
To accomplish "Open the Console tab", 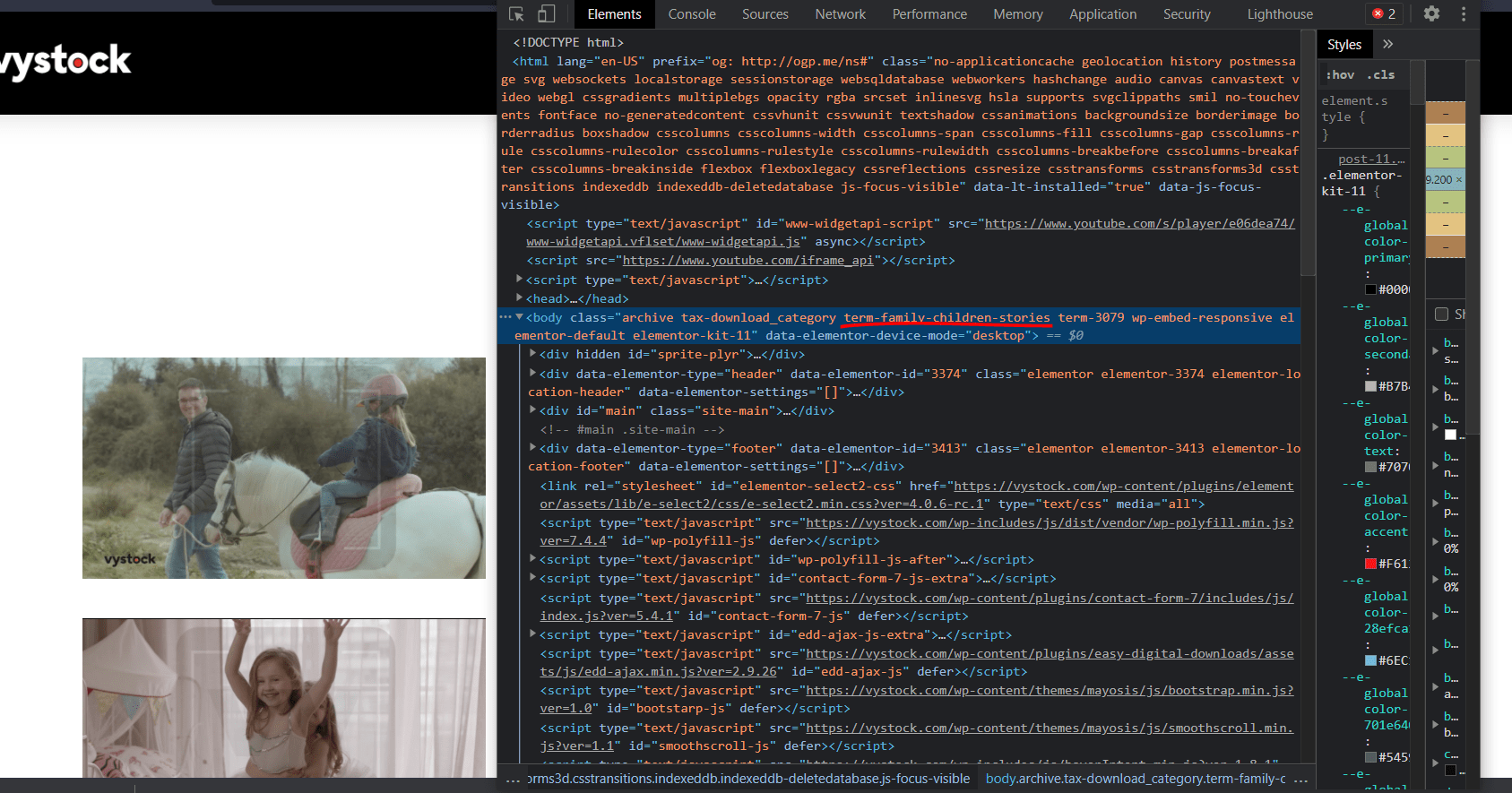I will [692, 14].
